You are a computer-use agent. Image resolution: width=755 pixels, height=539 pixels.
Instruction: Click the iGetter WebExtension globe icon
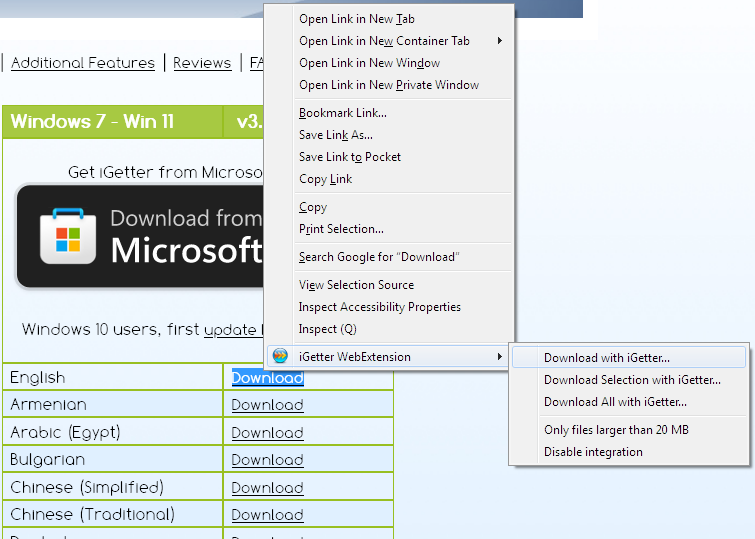pyautogui.click(x=280, y=357)
